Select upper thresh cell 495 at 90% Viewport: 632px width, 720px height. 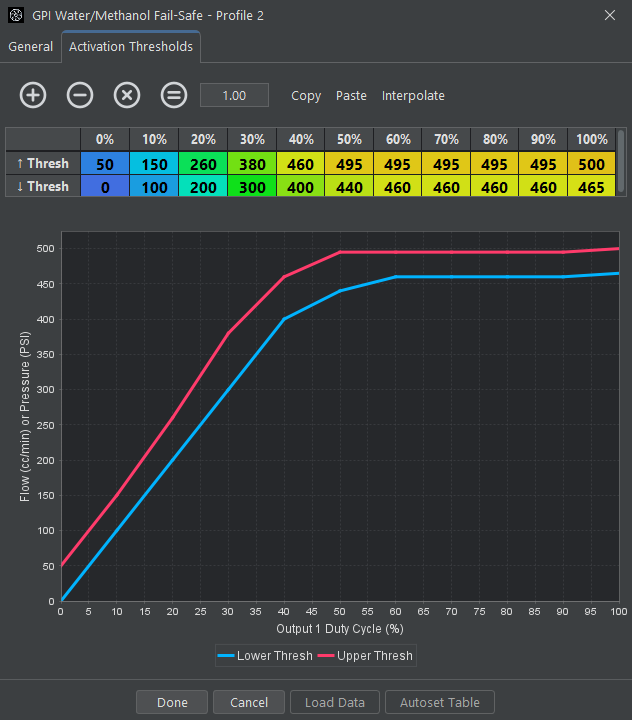tap(543, 163)
